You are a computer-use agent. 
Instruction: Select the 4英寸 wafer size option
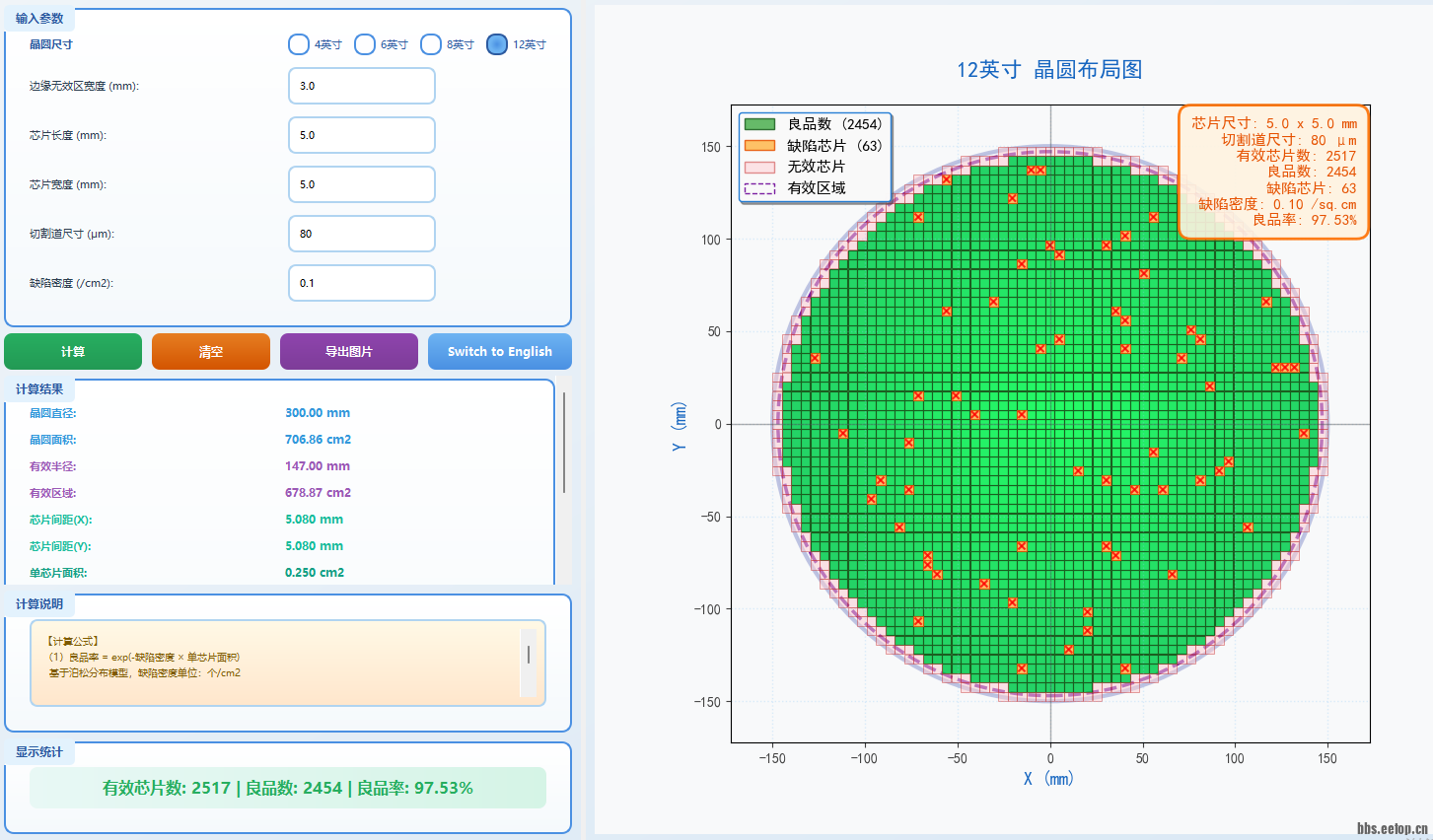pos(299,44)
